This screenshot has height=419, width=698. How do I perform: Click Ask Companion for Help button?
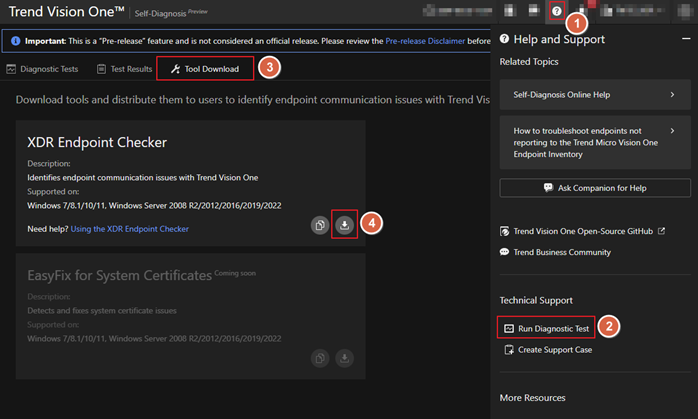[594, 187]
